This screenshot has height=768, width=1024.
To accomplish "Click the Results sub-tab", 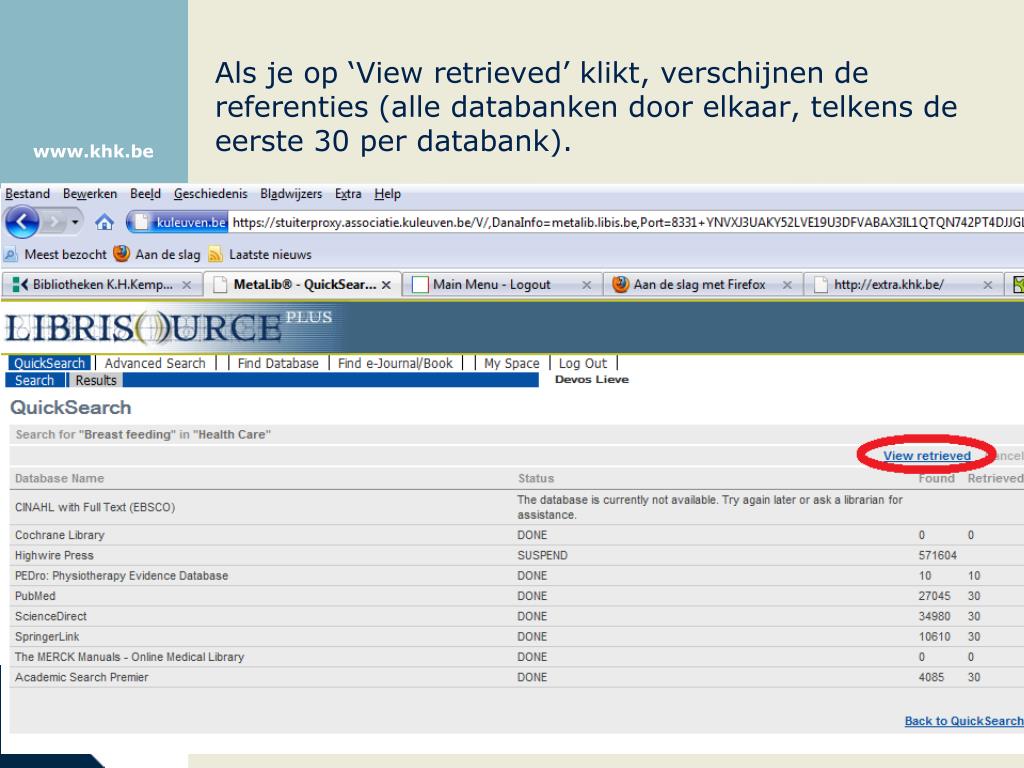I will (x=96, y=380).
